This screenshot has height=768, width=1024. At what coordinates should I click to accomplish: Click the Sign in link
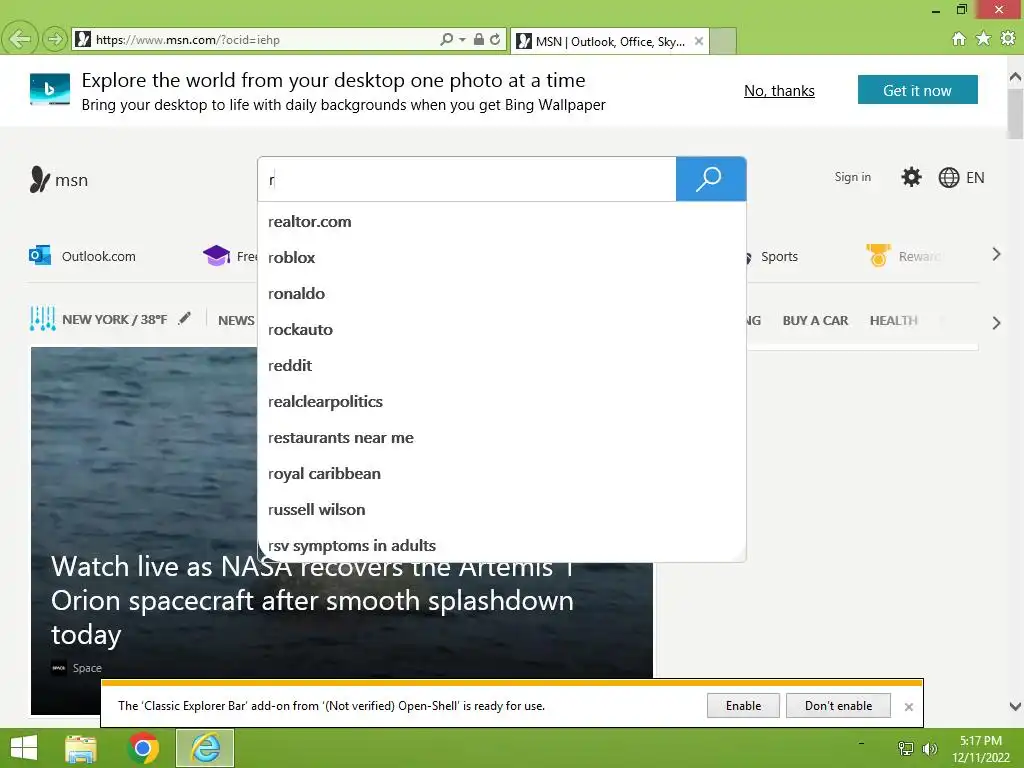pyautogui.click(x=852, y=177)
